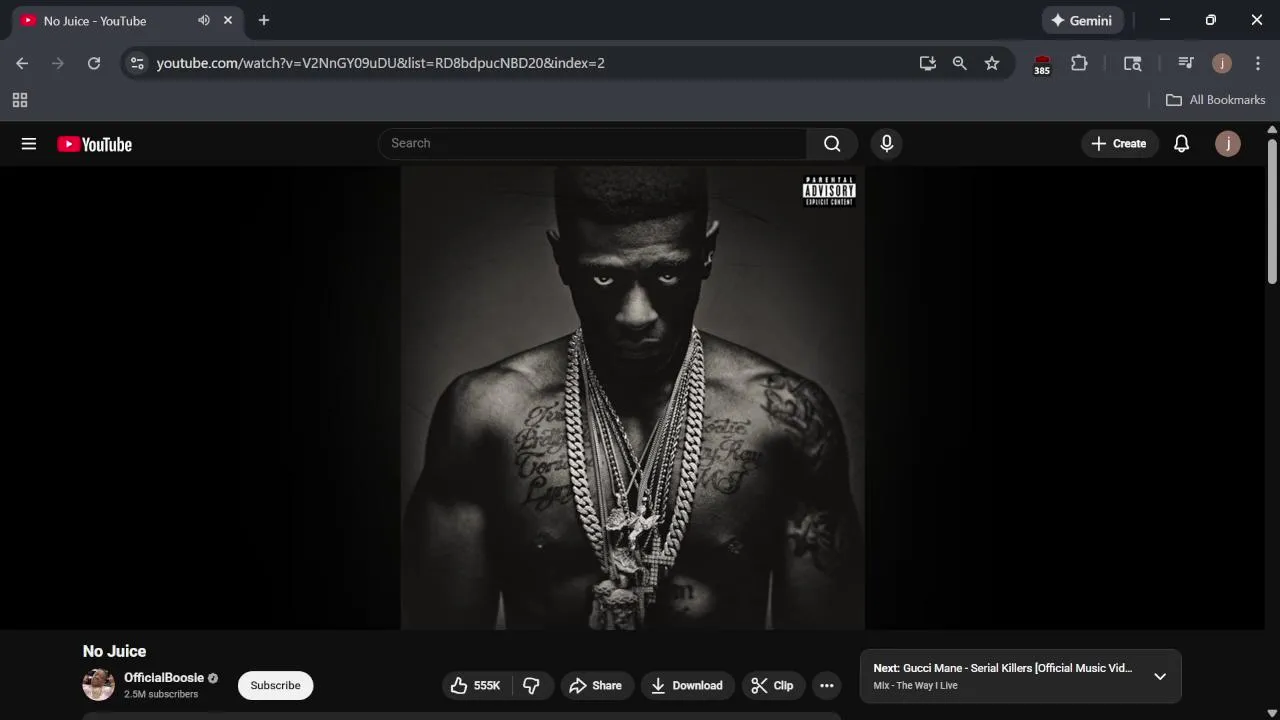Dislike the No Juice video
Viewport: 1280px width, 720px height.
[x=532, y=685]
